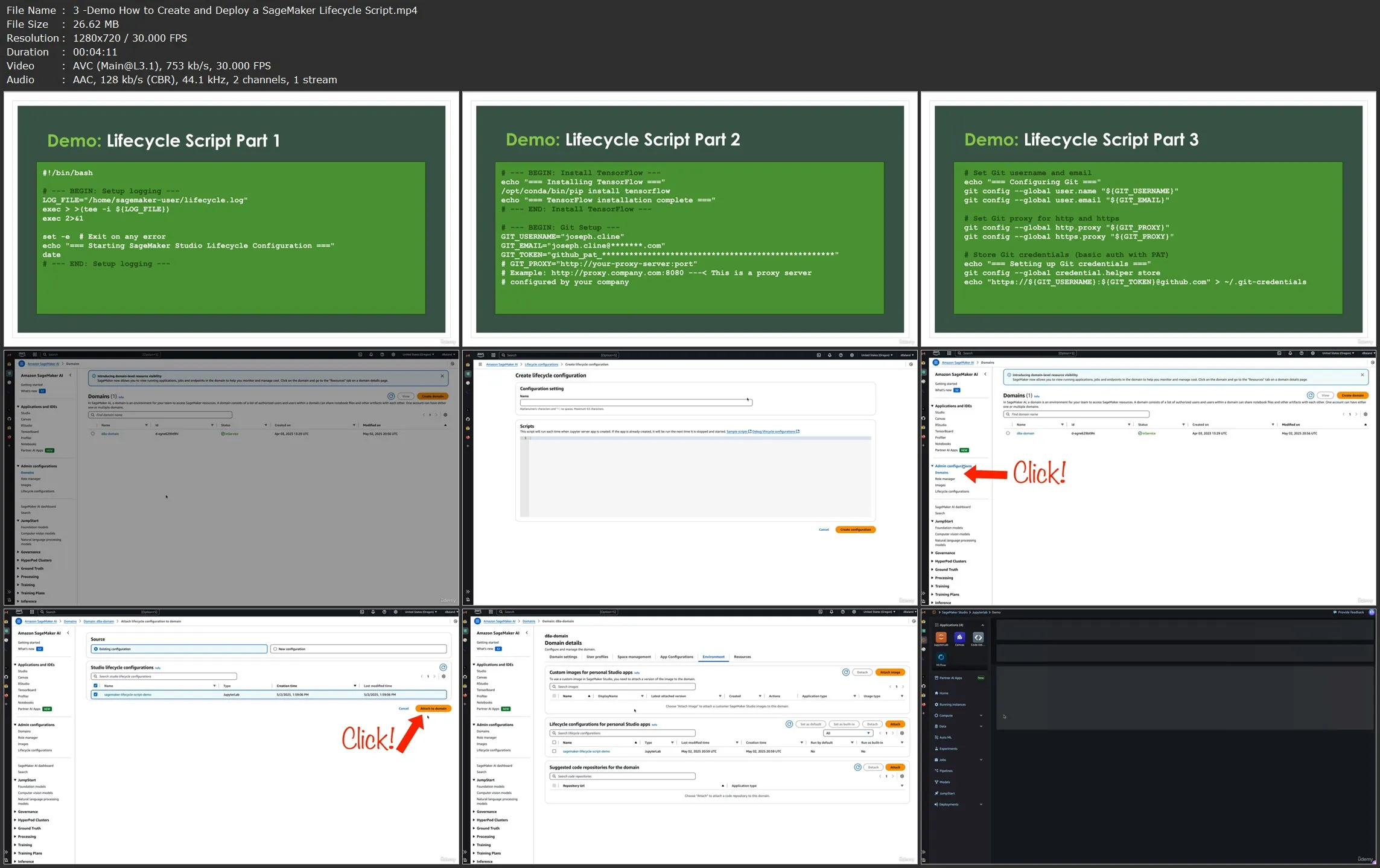The height and width of the screenshot is (868, 1380).
Task: Open United States (Oregon) region menu in Domain details
Action: tap(879, 612)
